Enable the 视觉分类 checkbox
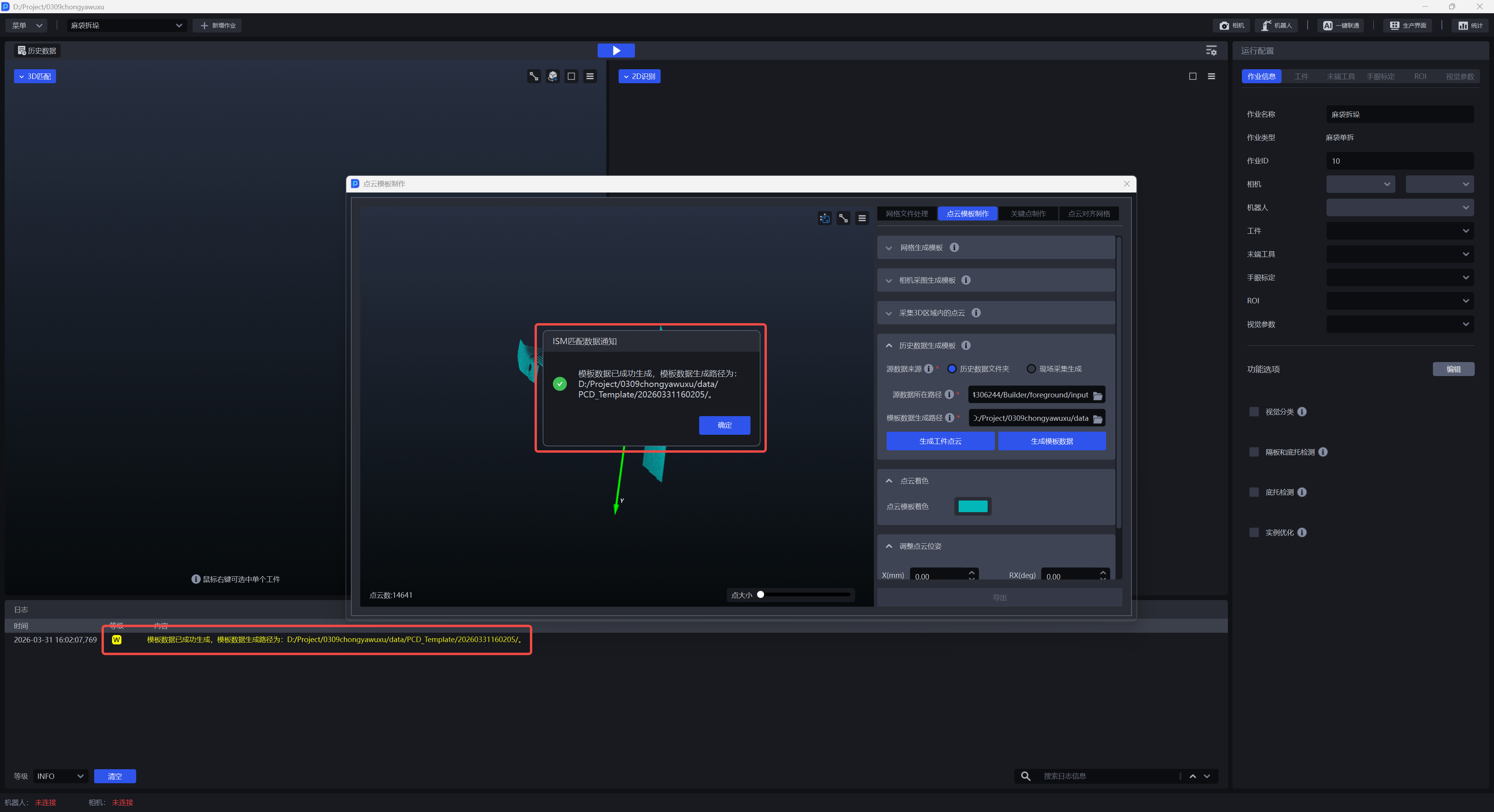 pos(1254,411)
